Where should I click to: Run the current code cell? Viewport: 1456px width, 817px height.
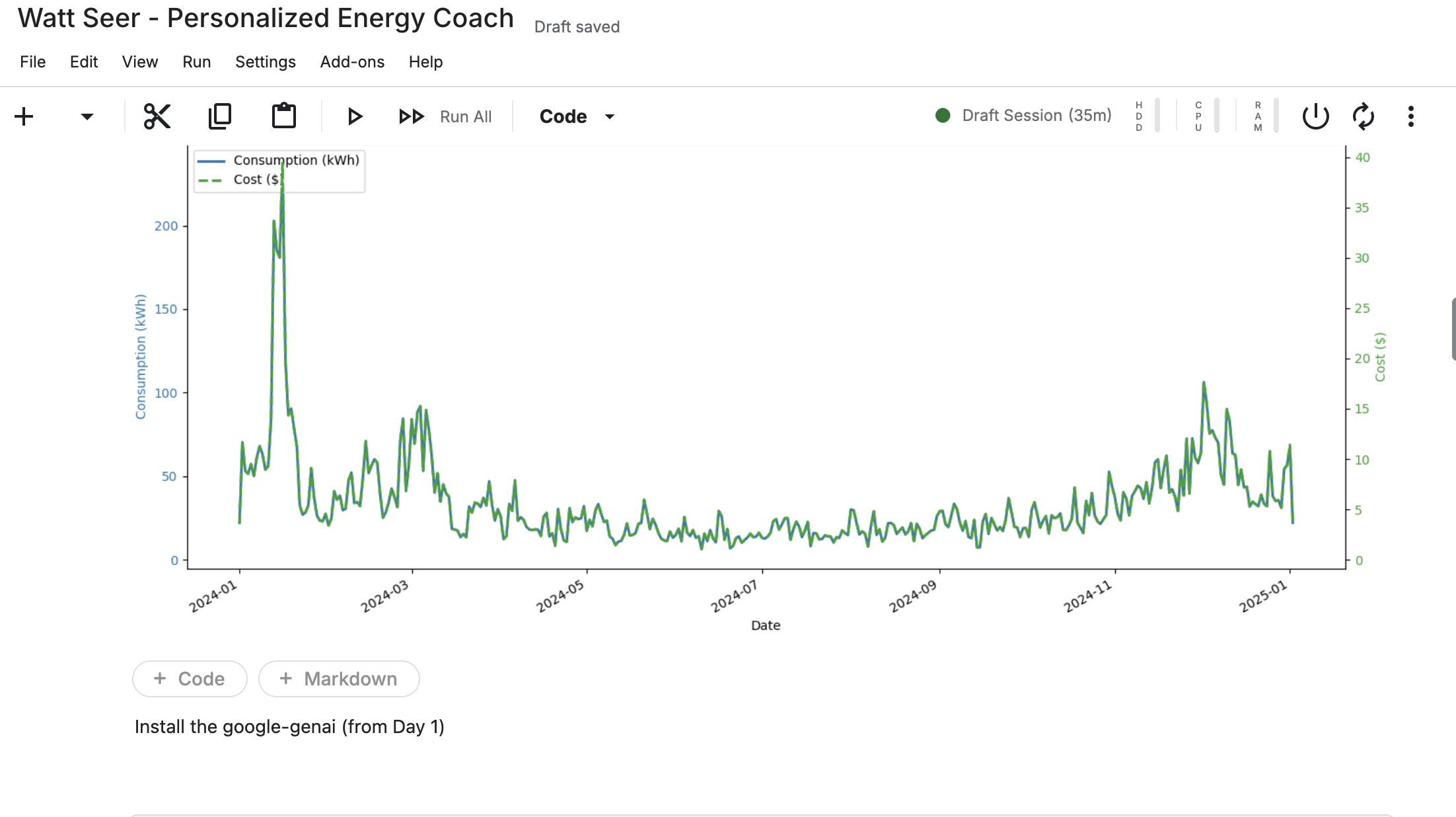coord(355,116)
